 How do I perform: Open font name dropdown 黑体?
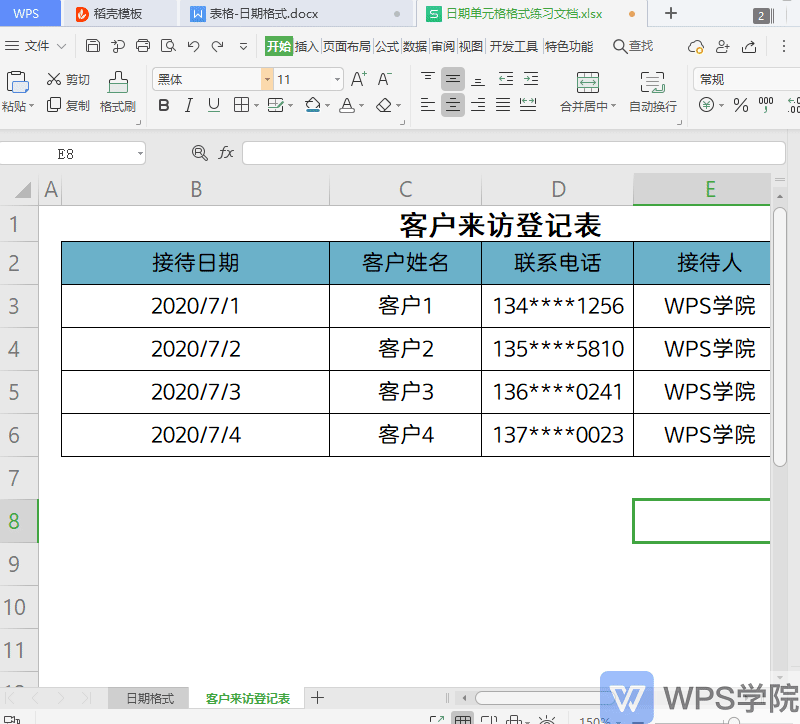[x=267, y=80]
